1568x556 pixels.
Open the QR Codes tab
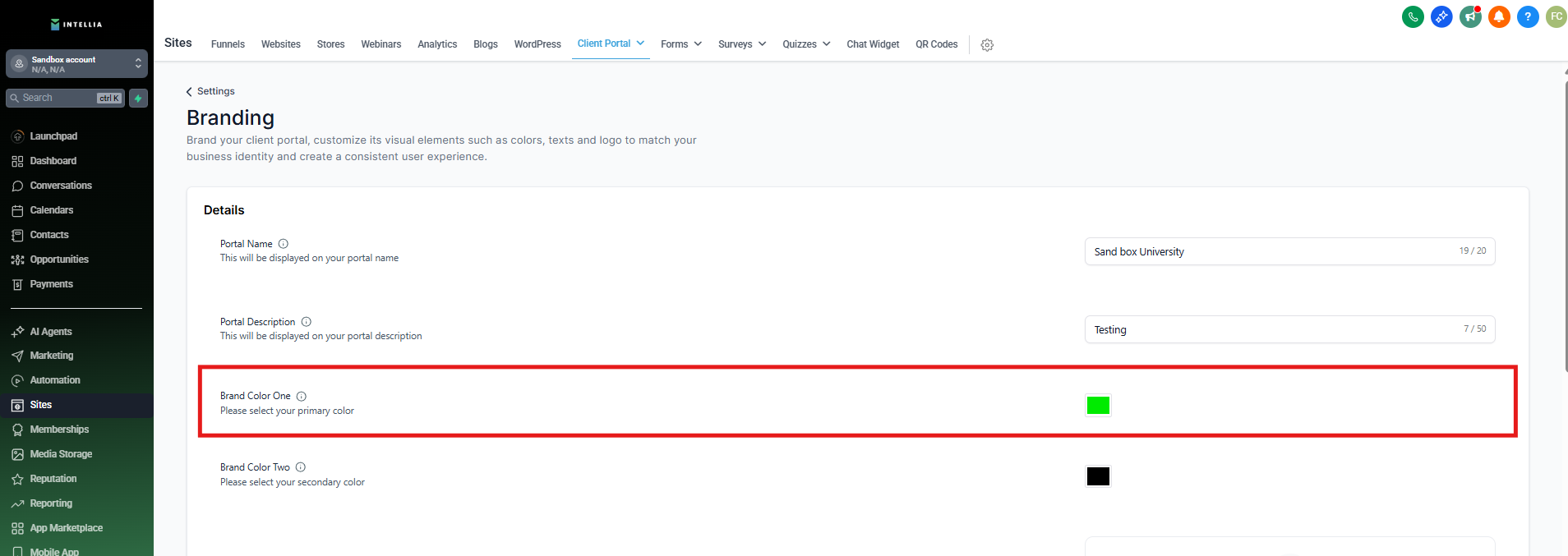click(x=937, y=44)
